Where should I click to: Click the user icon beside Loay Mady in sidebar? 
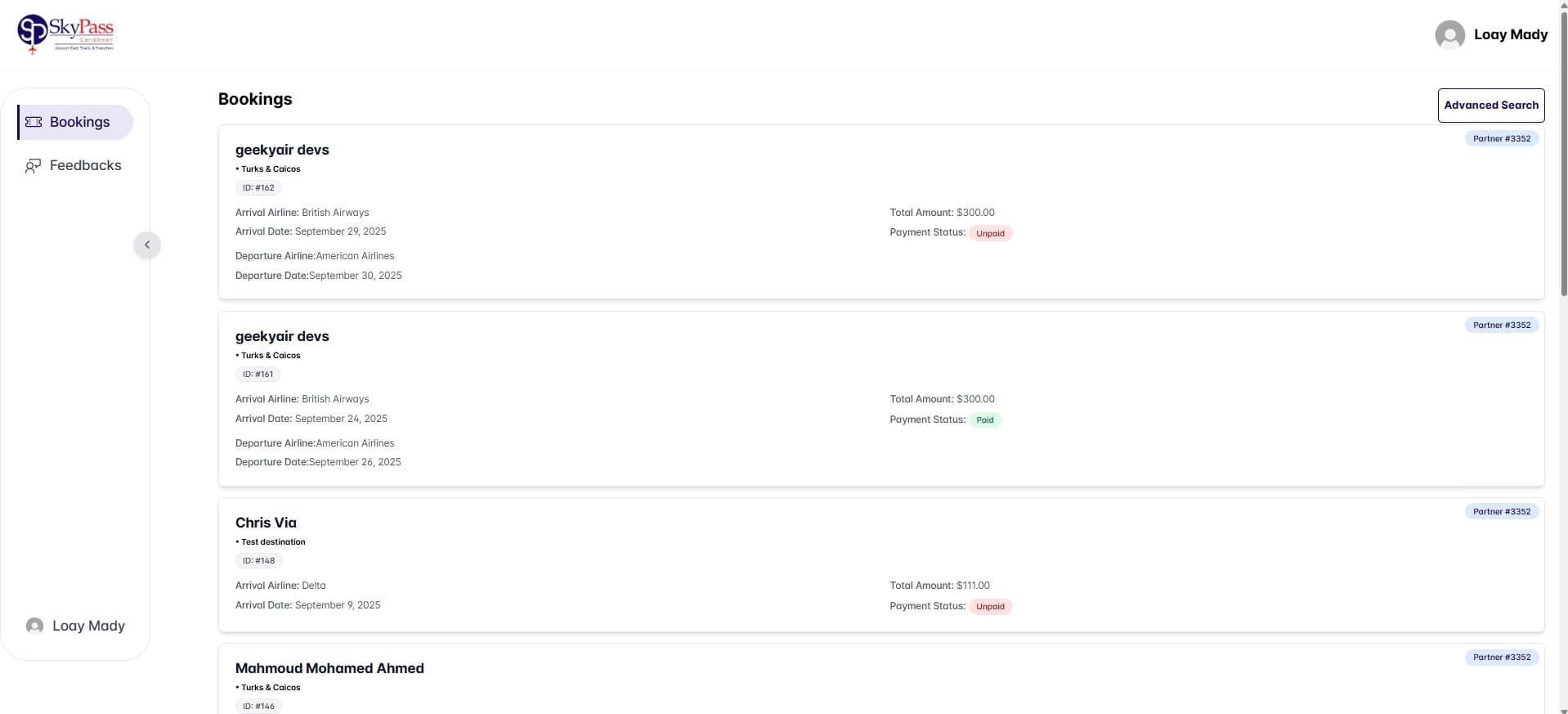(34, 625)
